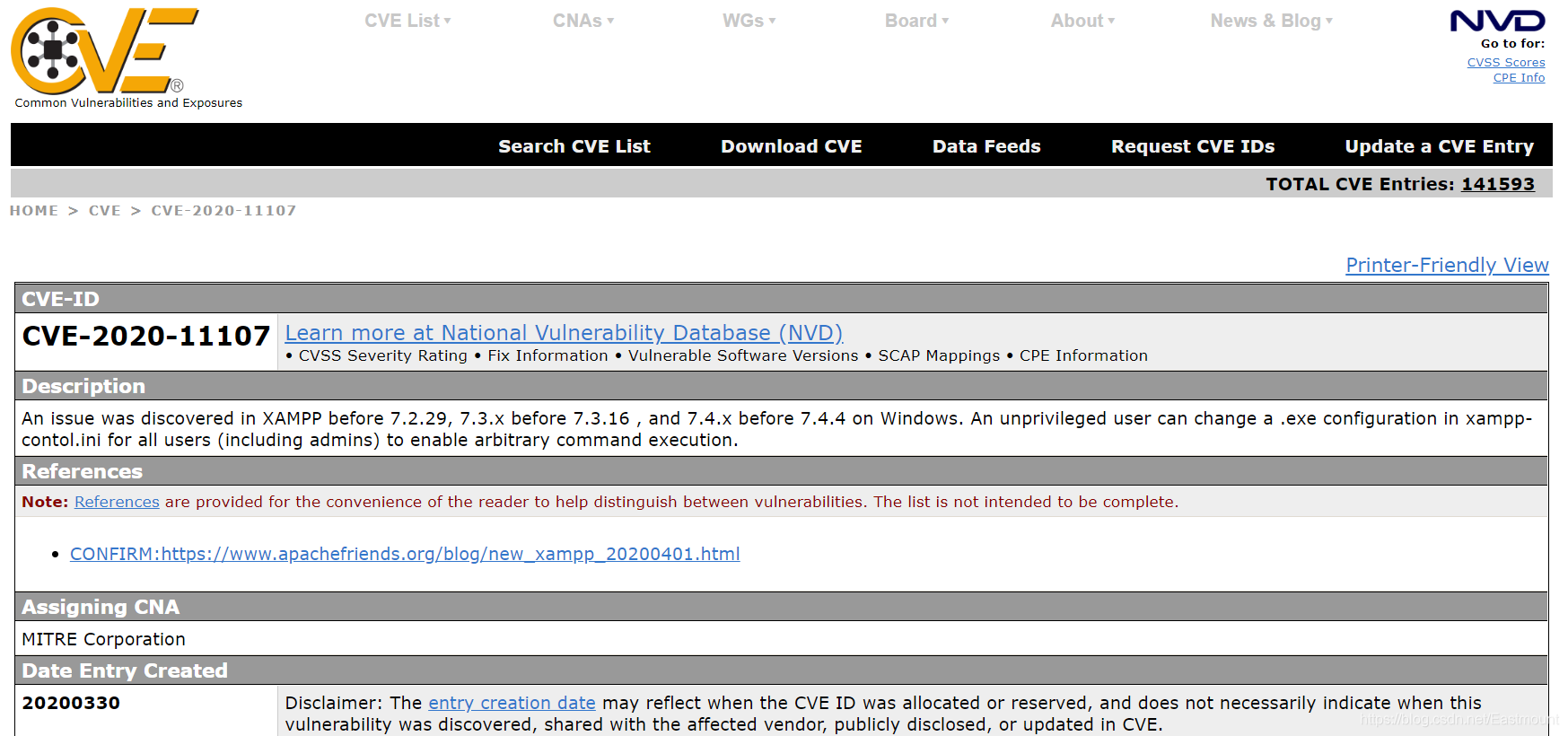This screenshot has width=1568, height=736.
Task: Open the CPE Info link
Action: 1519,78
